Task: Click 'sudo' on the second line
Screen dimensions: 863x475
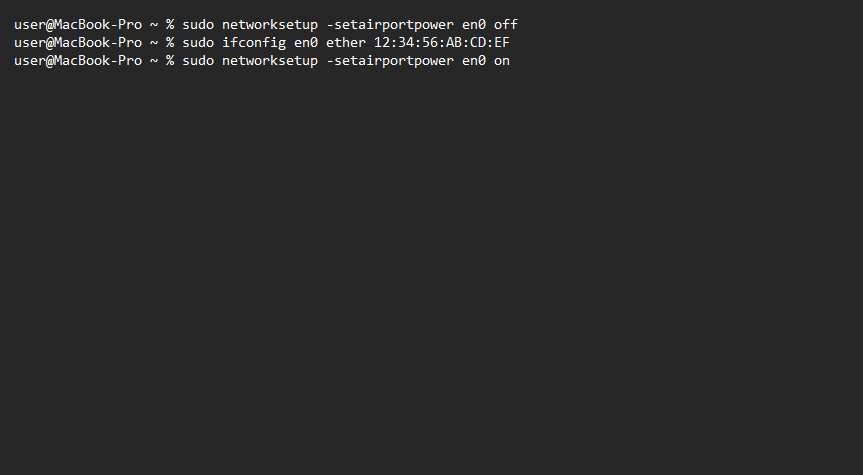Action: coord(198,42)
